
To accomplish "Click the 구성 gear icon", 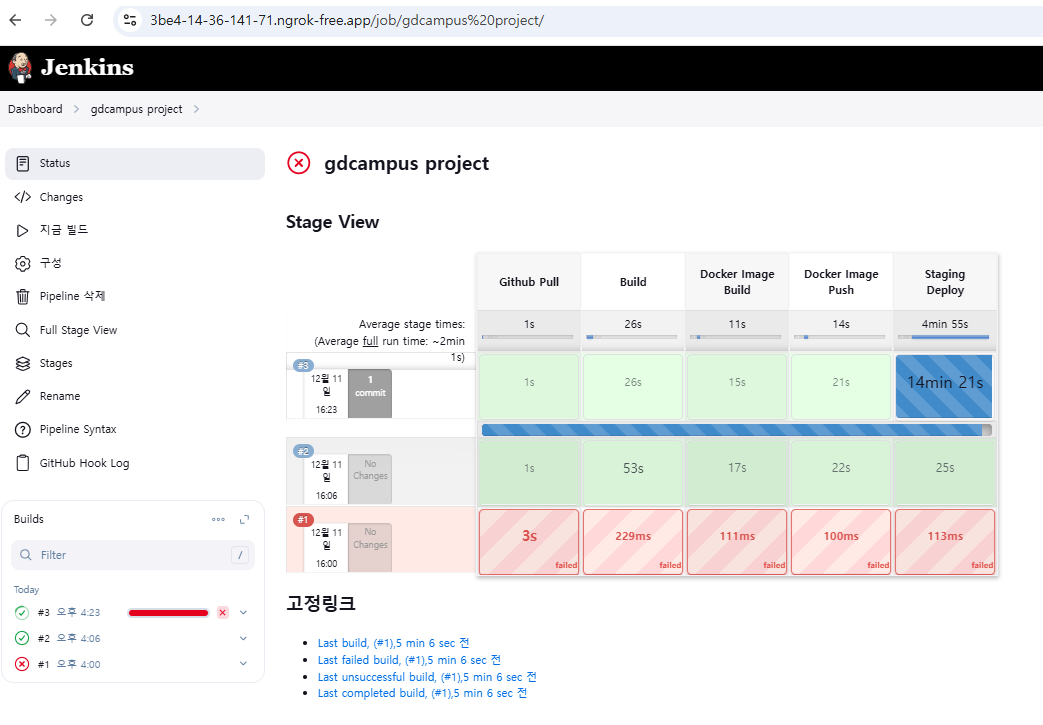I will [23, 263].
